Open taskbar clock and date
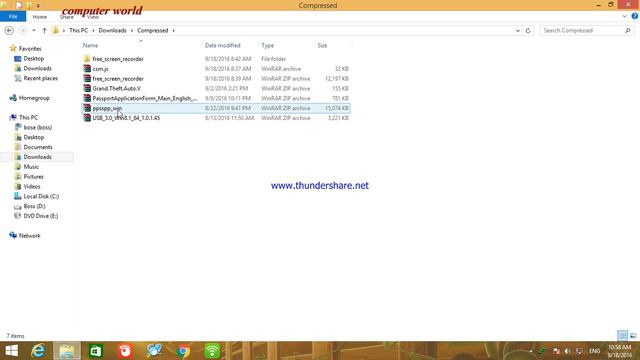The height and width of the screenshot is (360, 640). pos(620,351)
